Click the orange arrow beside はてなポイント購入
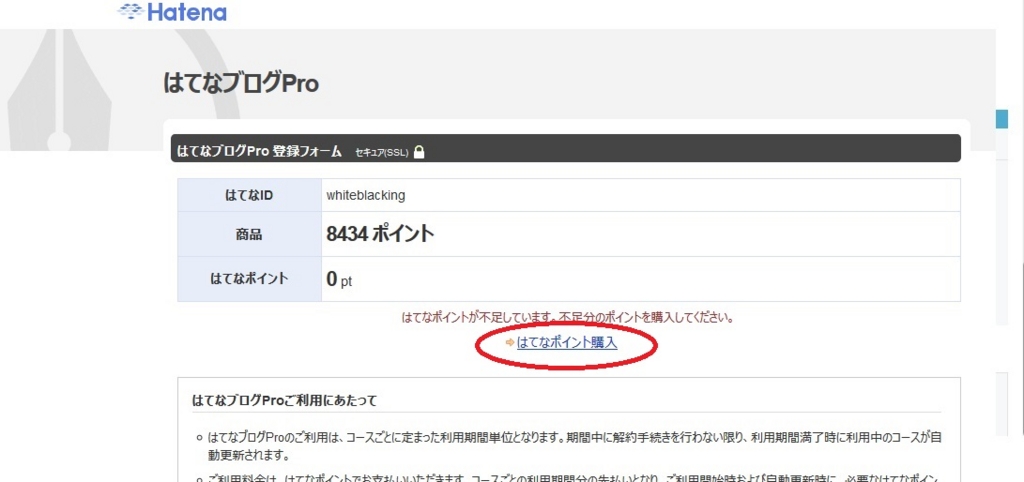This screenshot has height=482, width=1024. click(510, 342)
